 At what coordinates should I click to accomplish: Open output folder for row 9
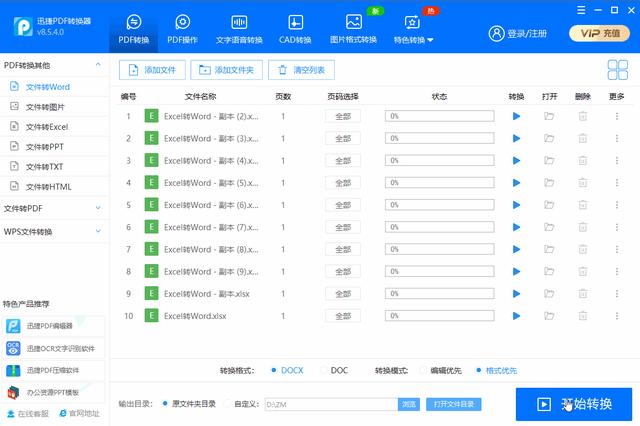point(549,293)
